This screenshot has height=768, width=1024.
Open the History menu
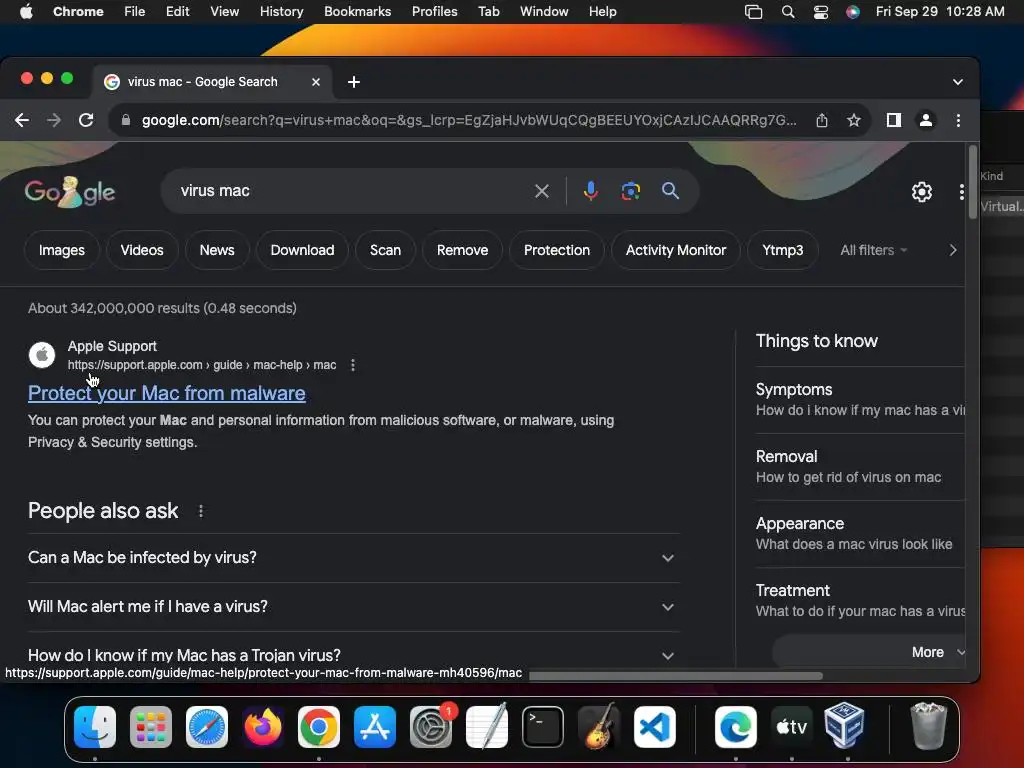click(281, 12)
